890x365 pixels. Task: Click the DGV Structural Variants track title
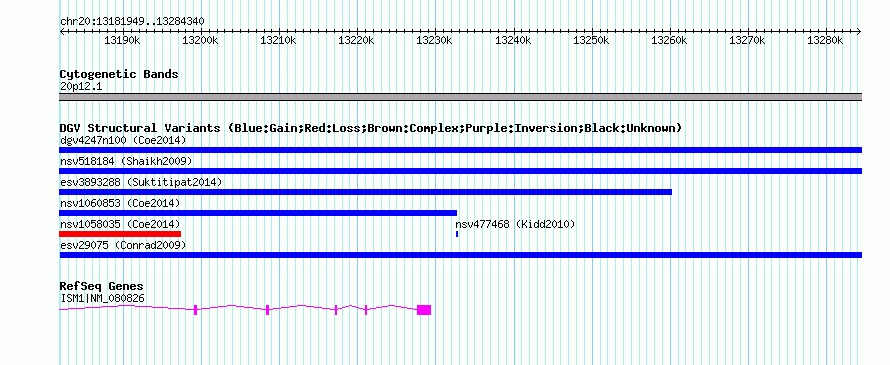point(371,128)
